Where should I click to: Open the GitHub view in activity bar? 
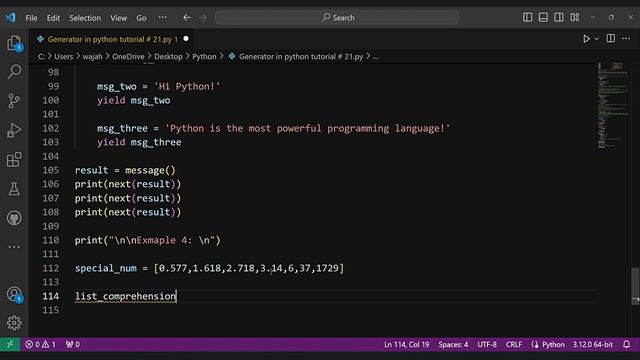[14, 218]
